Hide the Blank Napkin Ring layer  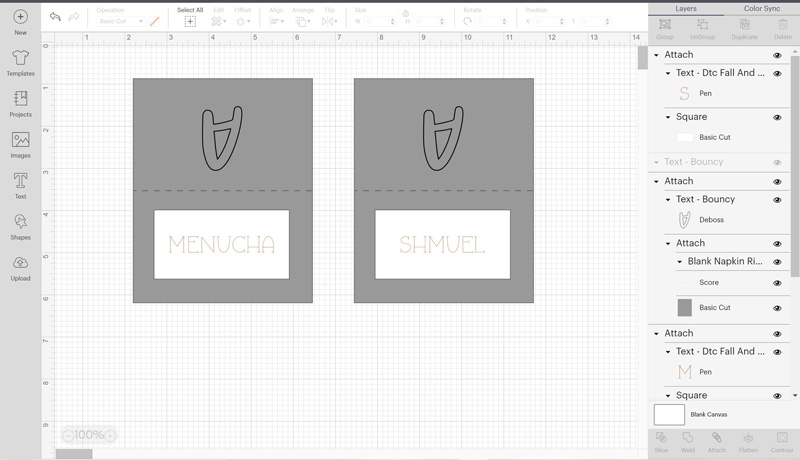777,262
